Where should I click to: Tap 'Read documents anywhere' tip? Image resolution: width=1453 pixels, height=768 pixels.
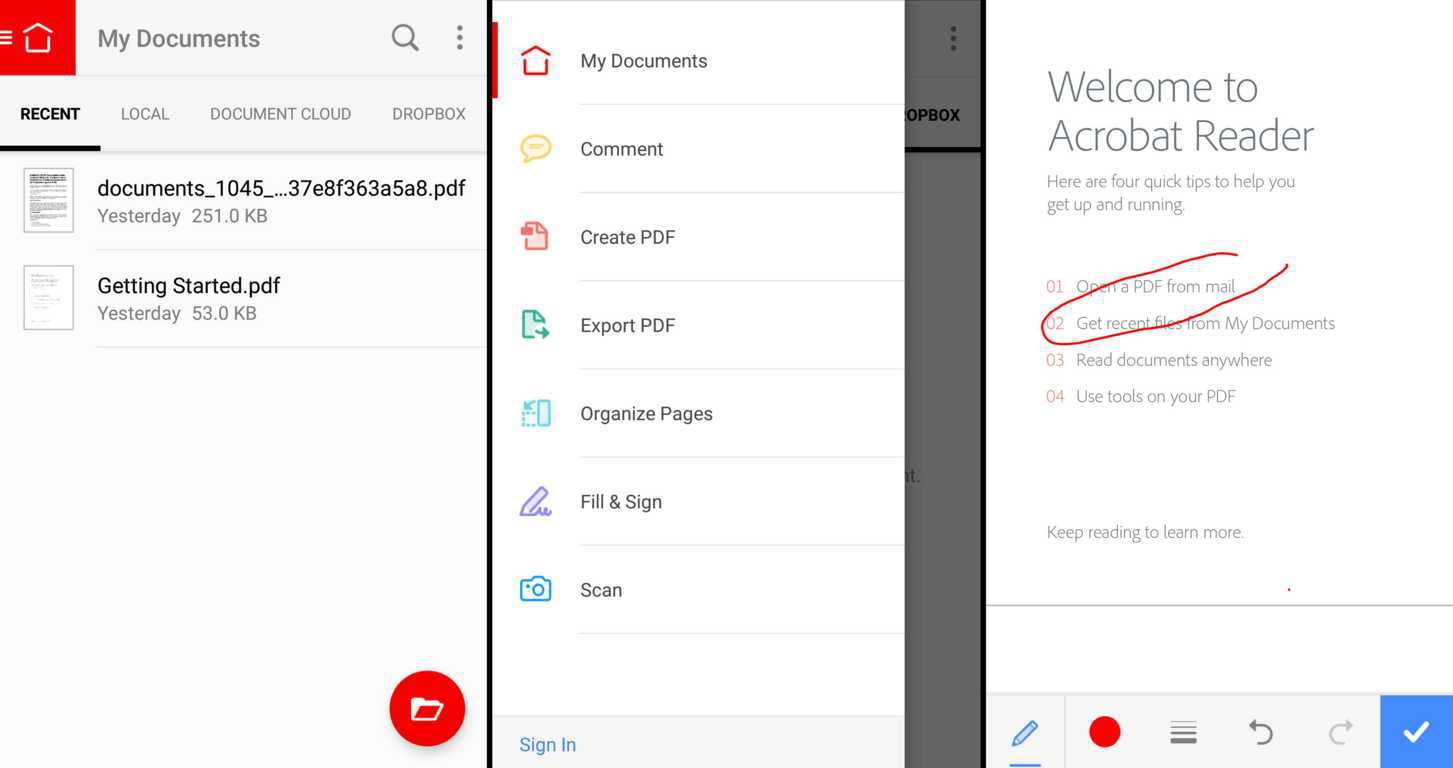(x=1174, y=360)
